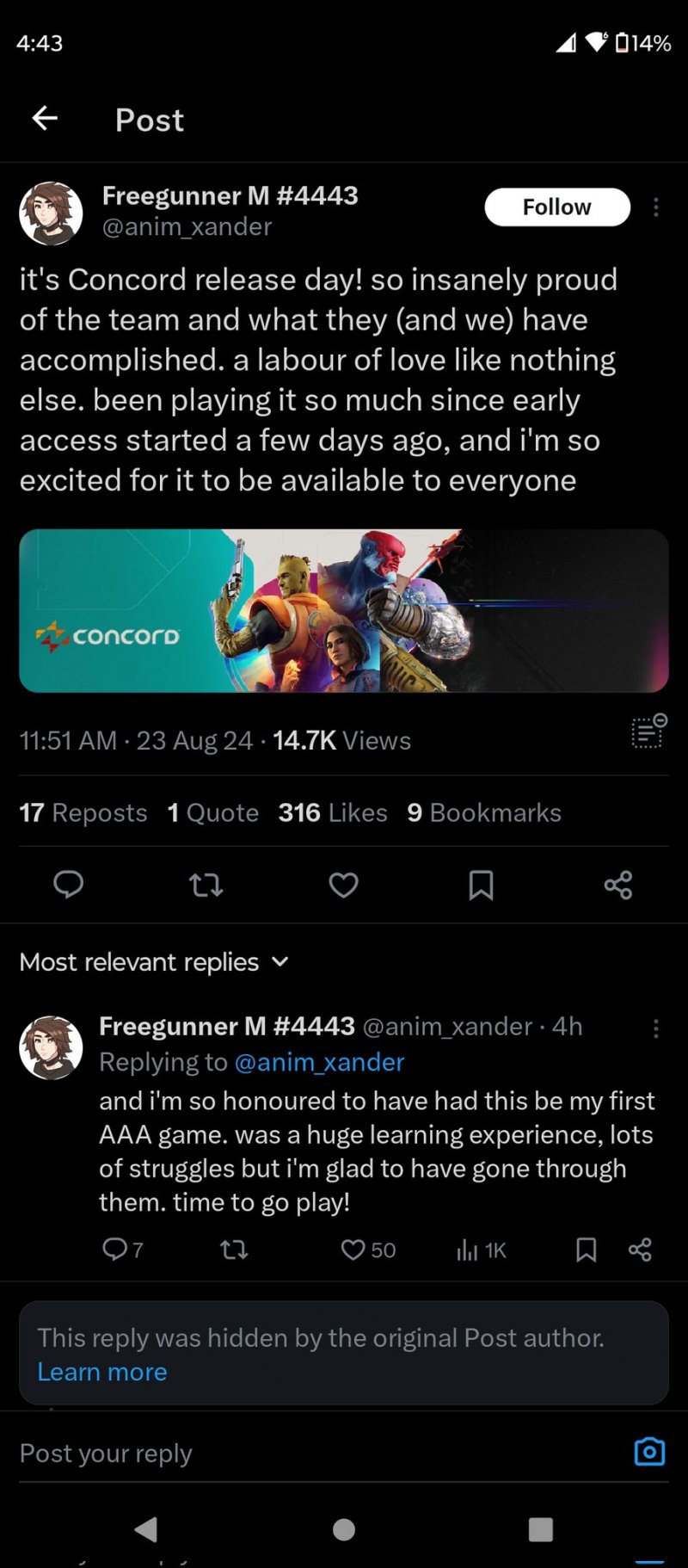Screen dimensions: 688x1568
Task: Open the main post's three-dot menu
Action: pyautogui.click(x=656, y=207)
